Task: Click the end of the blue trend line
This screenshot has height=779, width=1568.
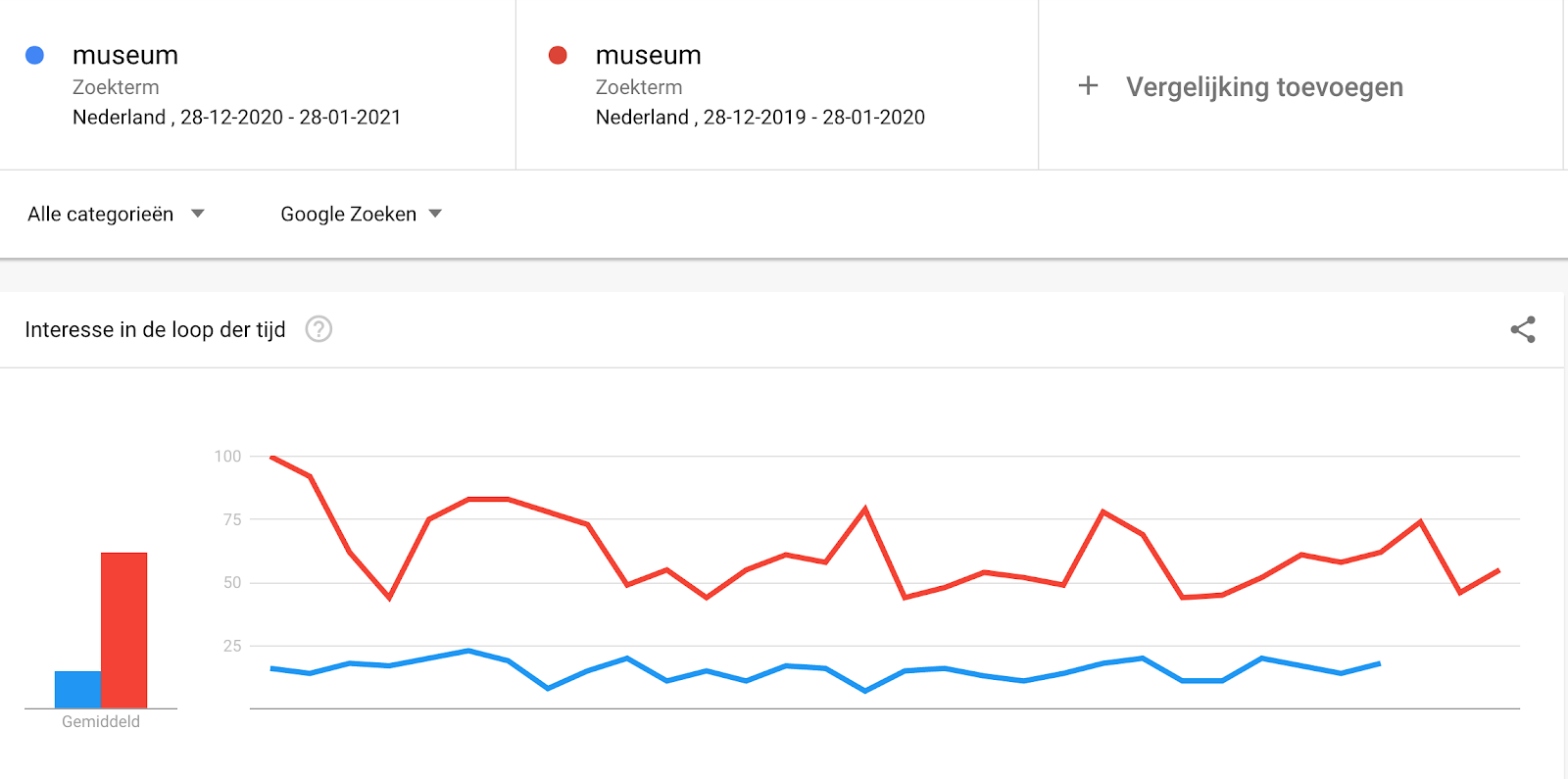Action: point(1380,663)
